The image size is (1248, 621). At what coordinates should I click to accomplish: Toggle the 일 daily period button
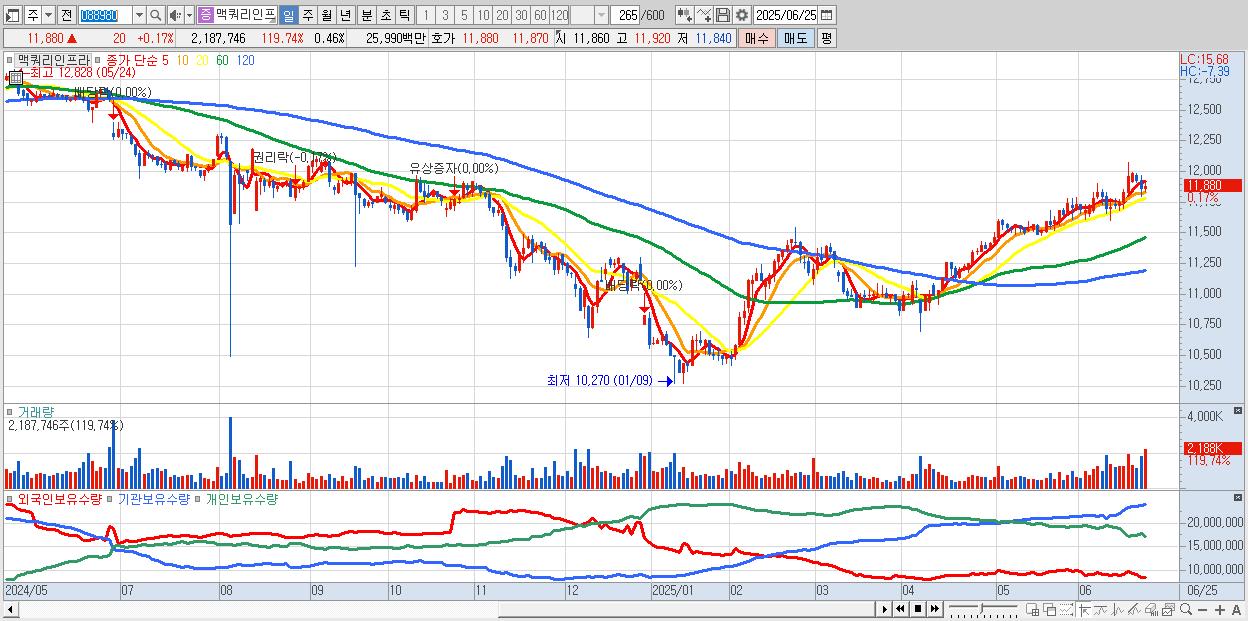point(288,15)
